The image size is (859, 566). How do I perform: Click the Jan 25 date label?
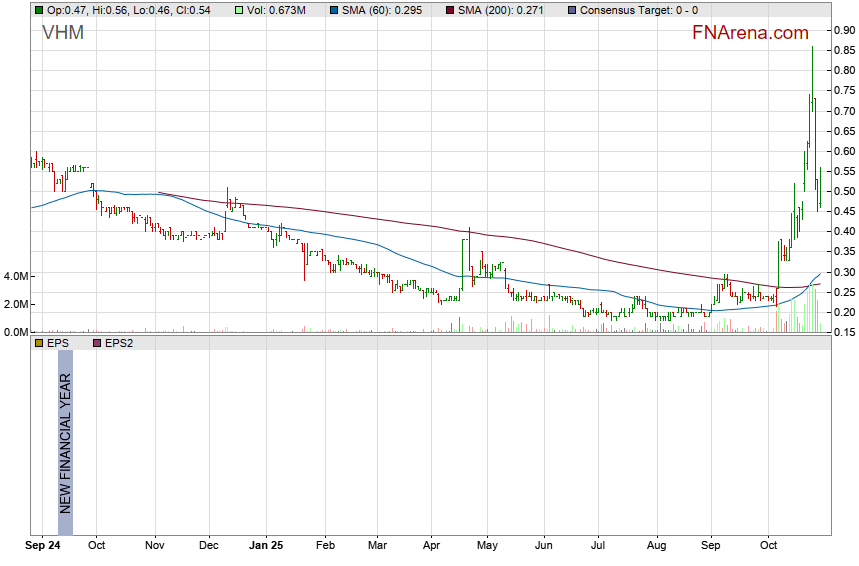click(266, 547)
